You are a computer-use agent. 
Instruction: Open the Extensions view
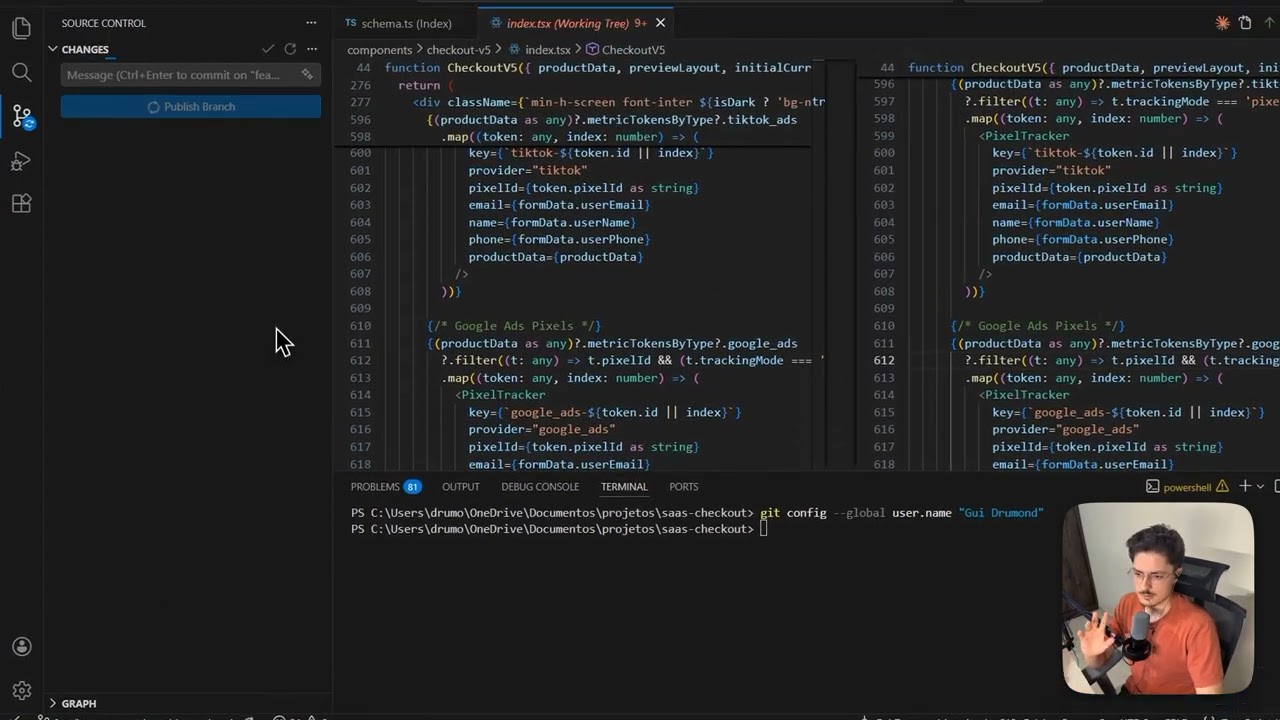point(21,204)
